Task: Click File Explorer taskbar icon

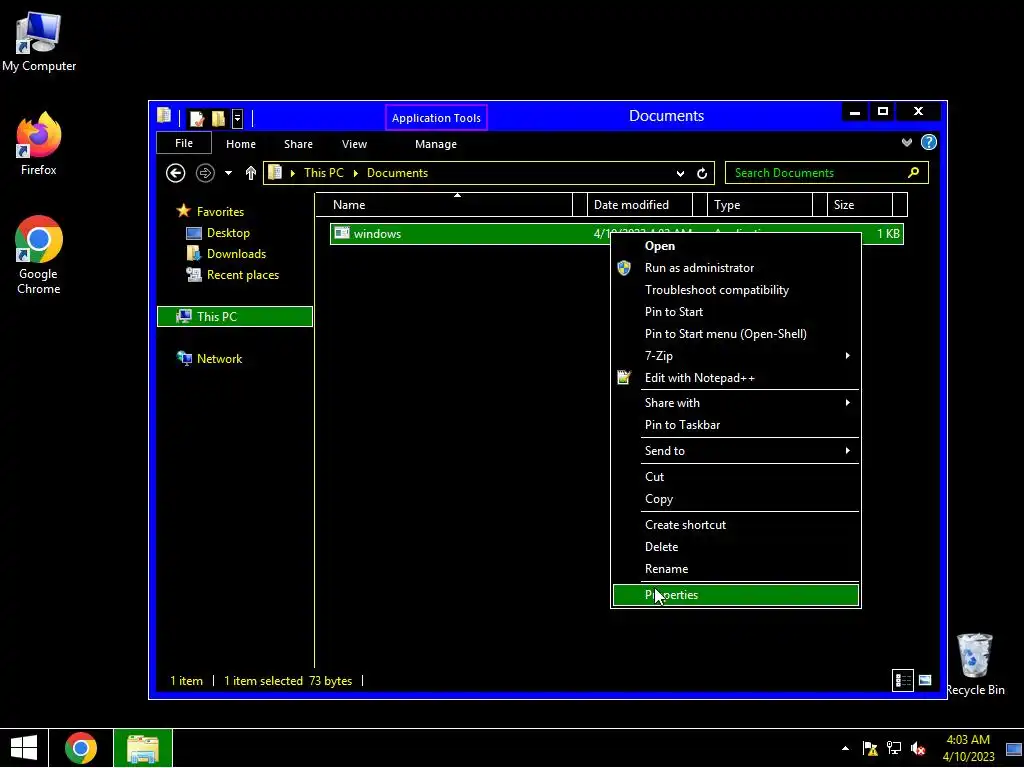Action: coord(143,748)
